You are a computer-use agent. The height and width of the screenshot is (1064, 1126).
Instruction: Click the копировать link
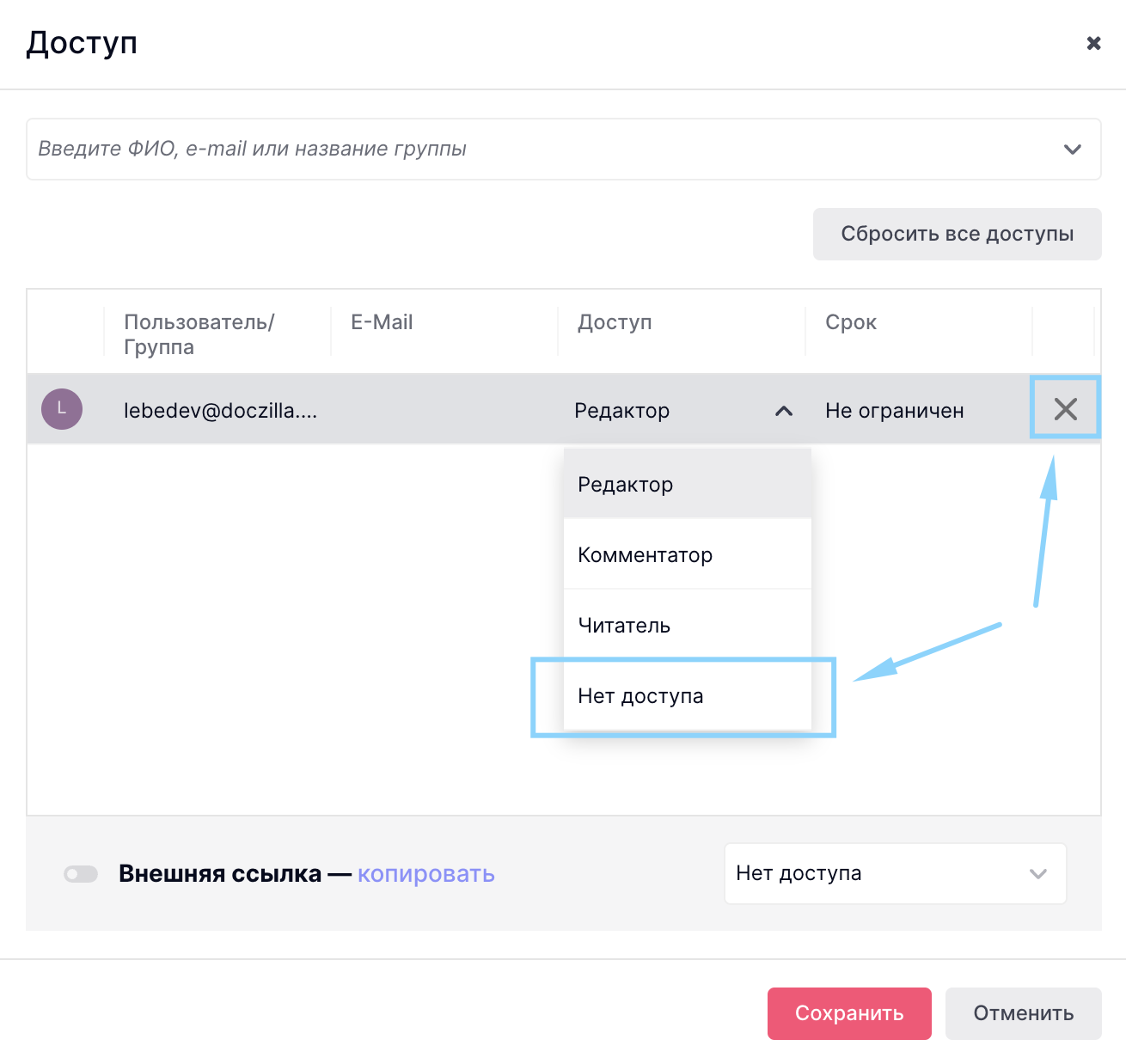[x=425, y=874]
